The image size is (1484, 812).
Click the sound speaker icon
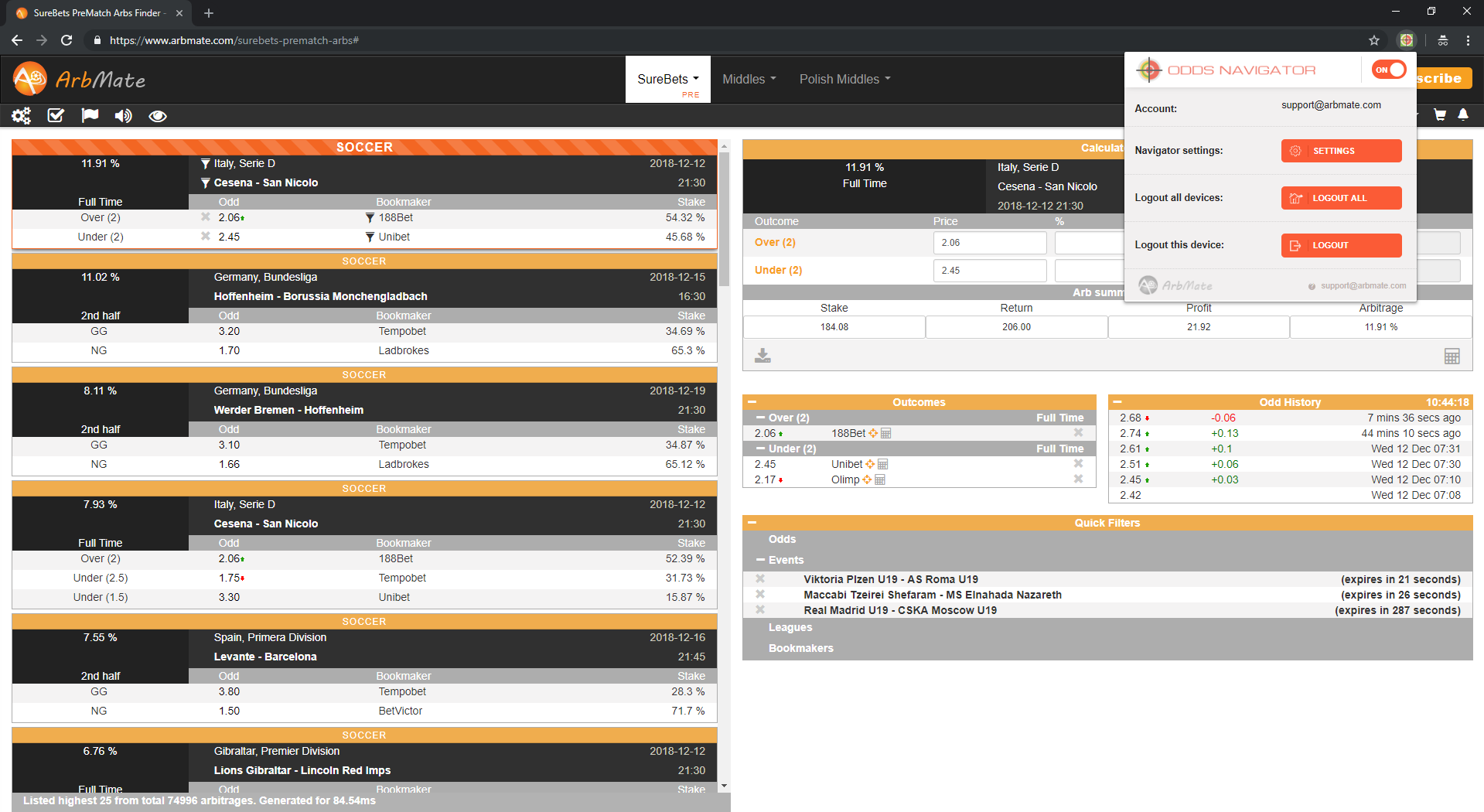coord(123,116)
